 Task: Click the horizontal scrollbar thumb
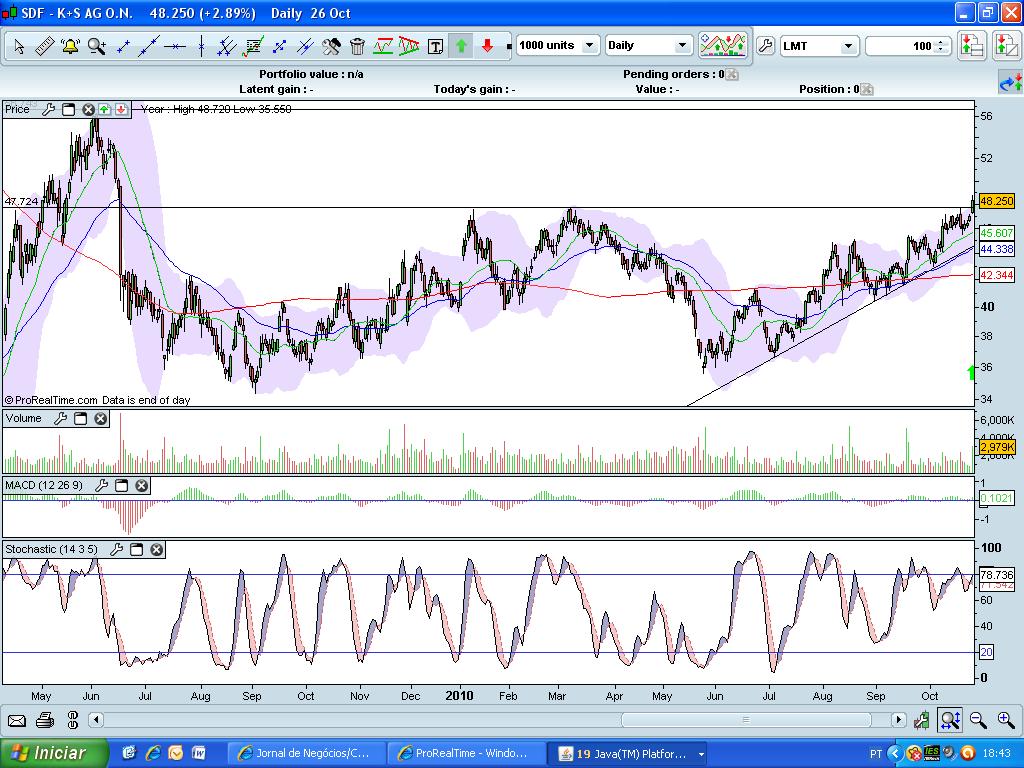click(x=746, y=720)
